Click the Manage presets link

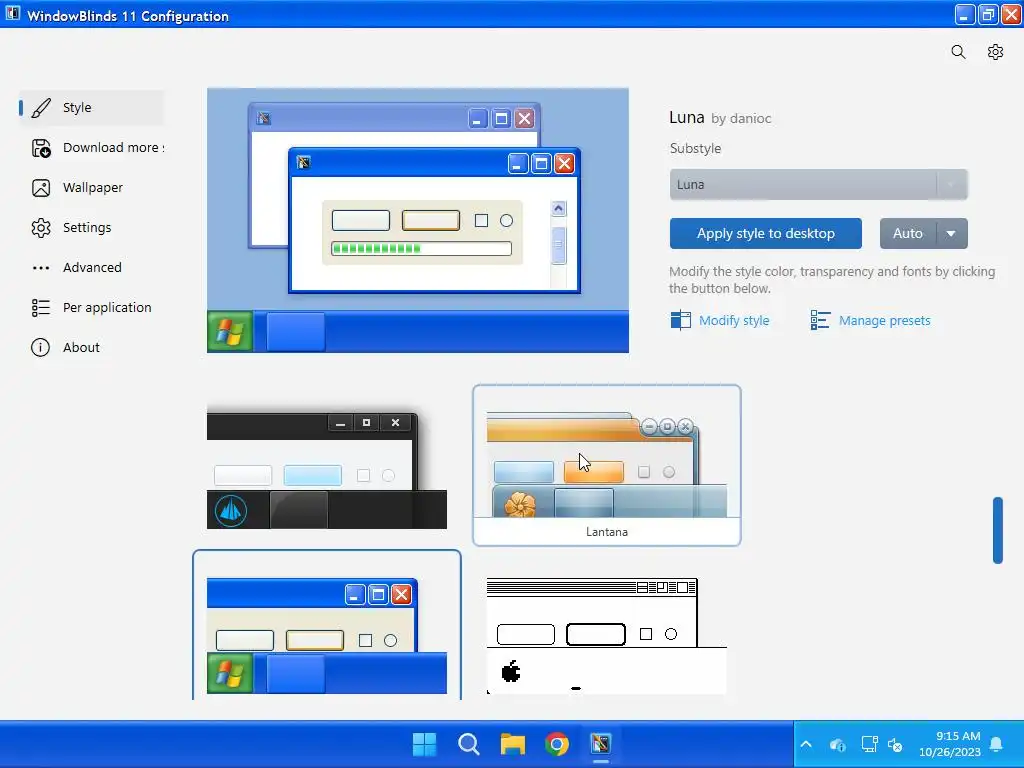pos(884,321)
